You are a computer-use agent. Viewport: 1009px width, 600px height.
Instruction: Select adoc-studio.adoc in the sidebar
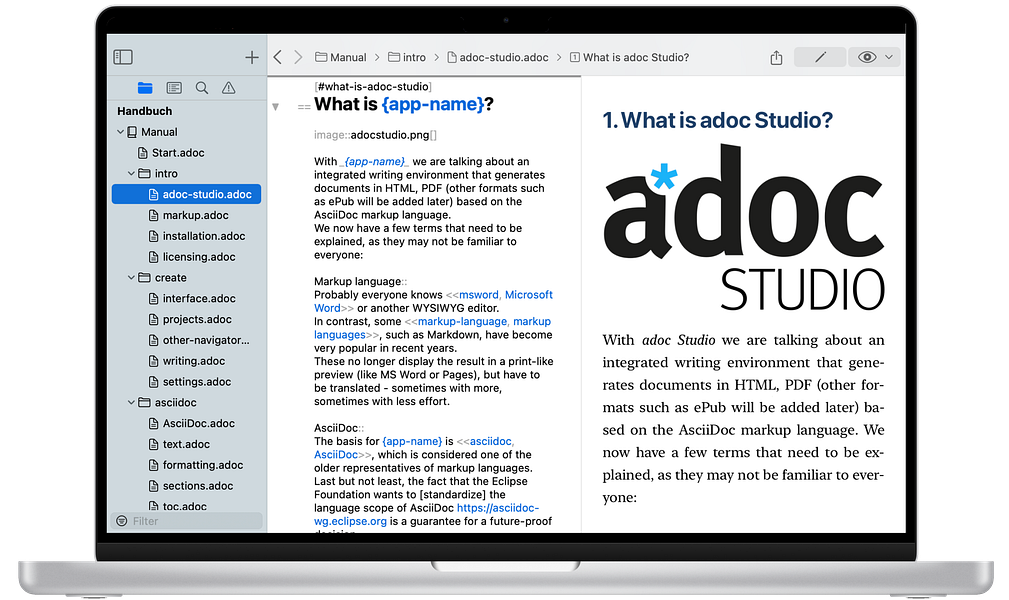click(187, 194)
